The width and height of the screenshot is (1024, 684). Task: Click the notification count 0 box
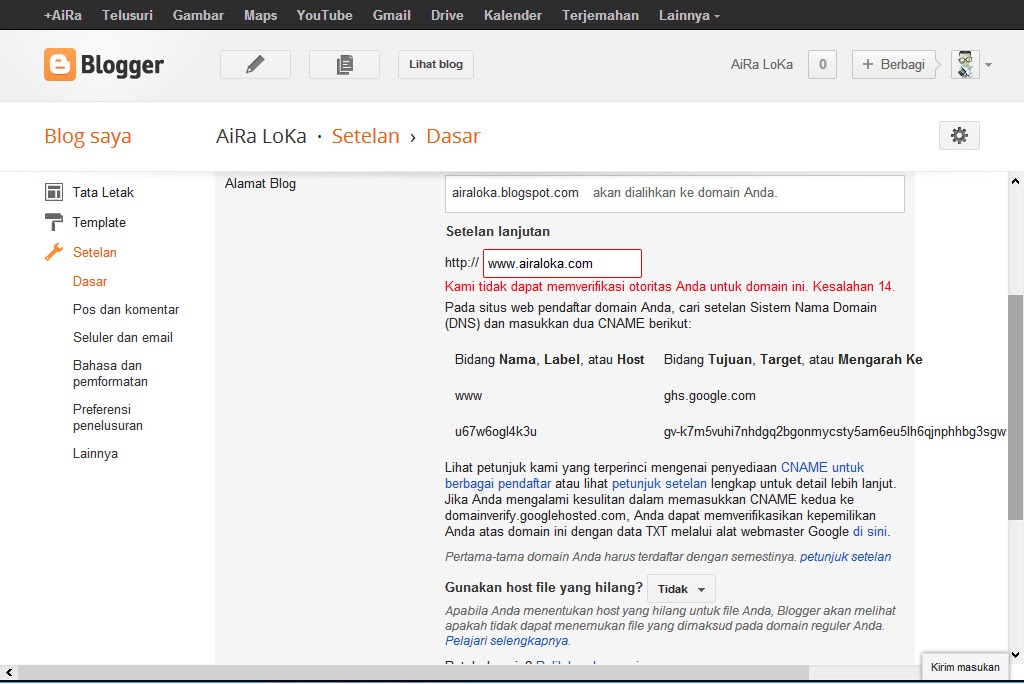[x=822, y=65]
